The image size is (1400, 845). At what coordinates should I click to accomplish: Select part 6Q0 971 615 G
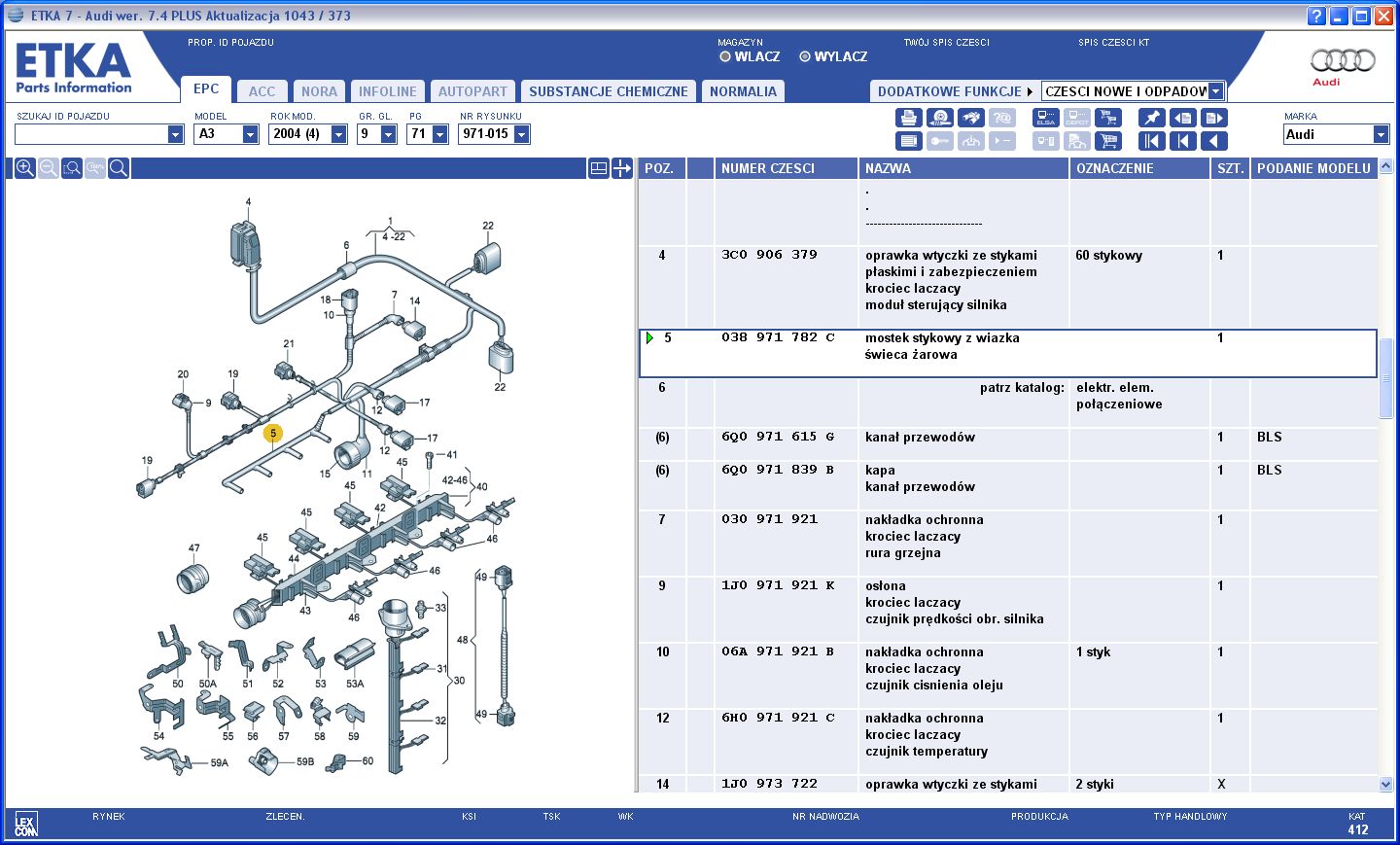point(778,437)
